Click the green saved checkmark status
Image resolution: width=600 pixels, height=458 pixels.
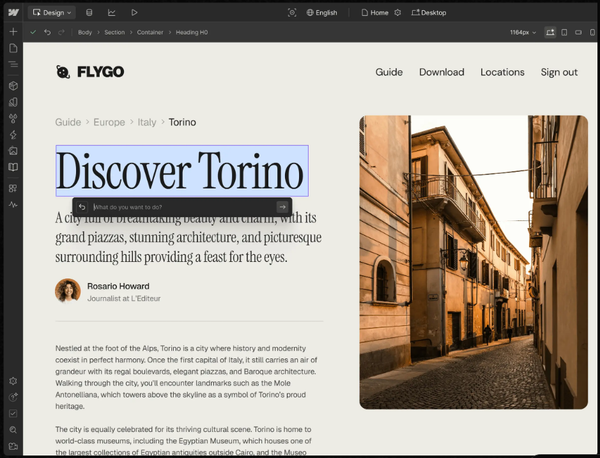click(x=33, y=32)
